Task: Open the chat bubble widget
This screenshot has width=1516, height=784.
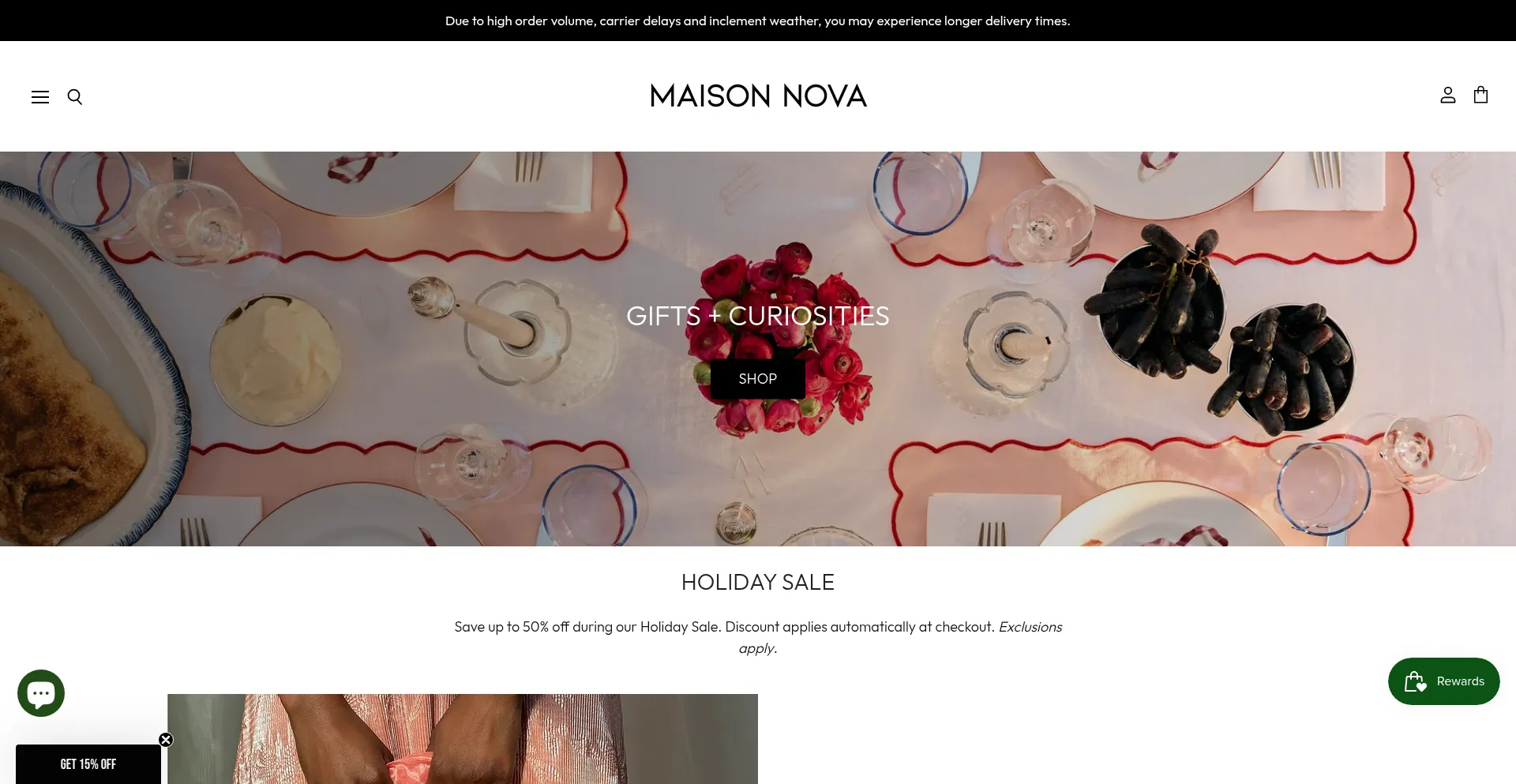Action: [41, 693]
